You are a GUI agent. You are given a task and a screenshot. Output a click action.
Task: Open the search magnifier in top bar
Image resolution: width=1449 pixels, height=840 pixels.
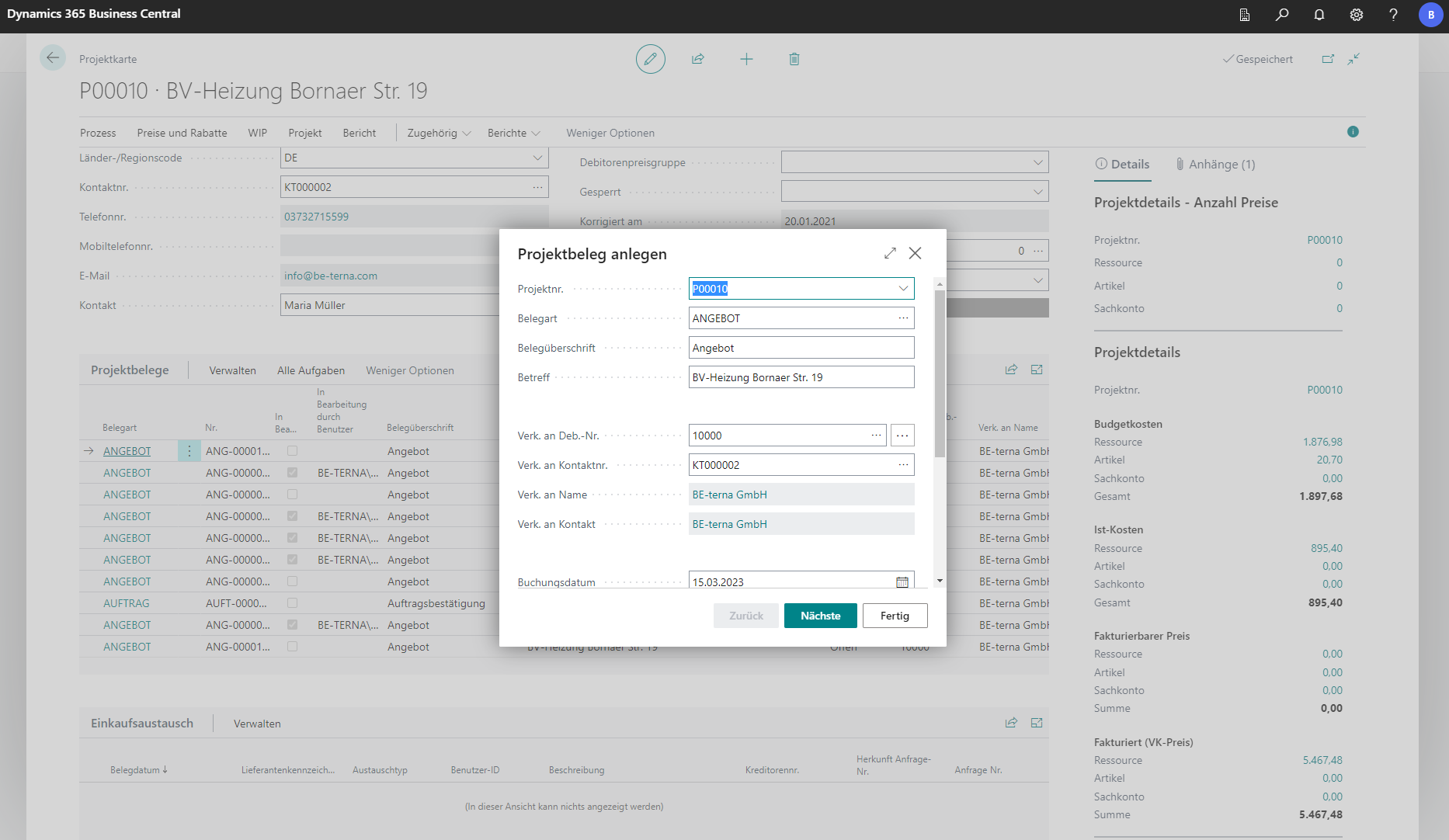pyautogui.click(x=1282, y=15)
